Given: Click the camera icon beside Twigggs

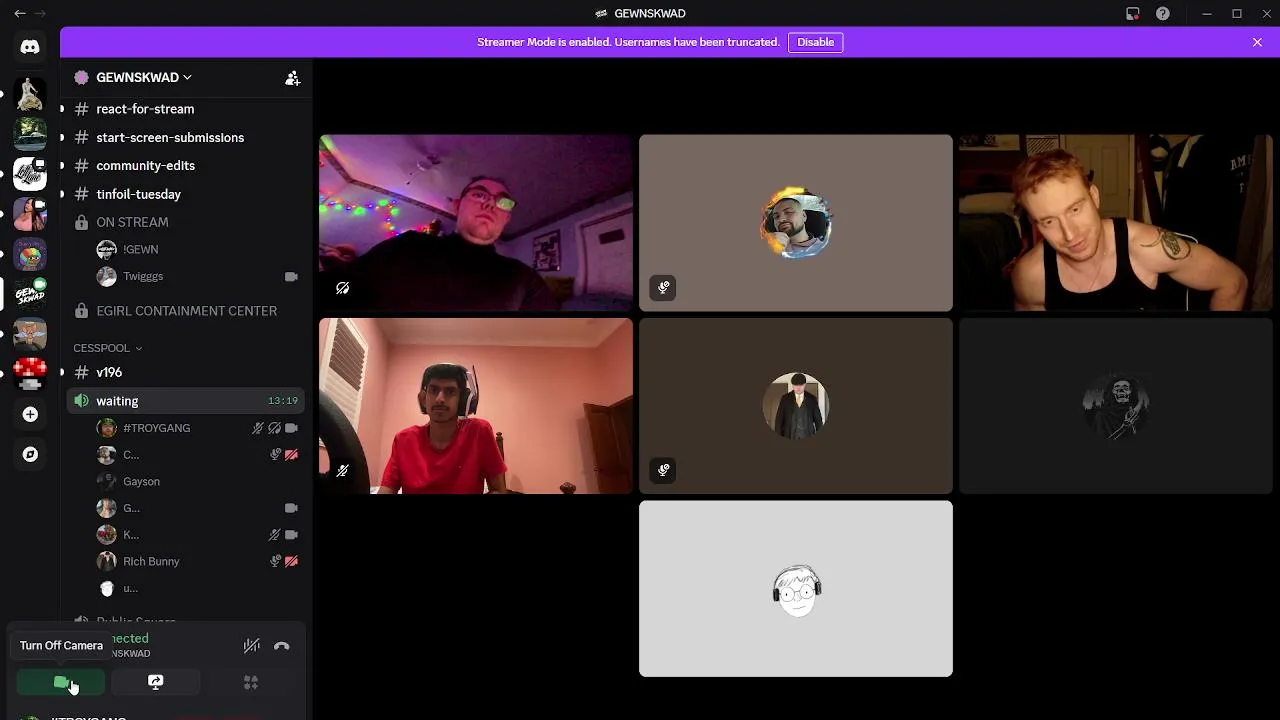Looking at the screenshot, I should pyautogui.click(x=291, y=277).
